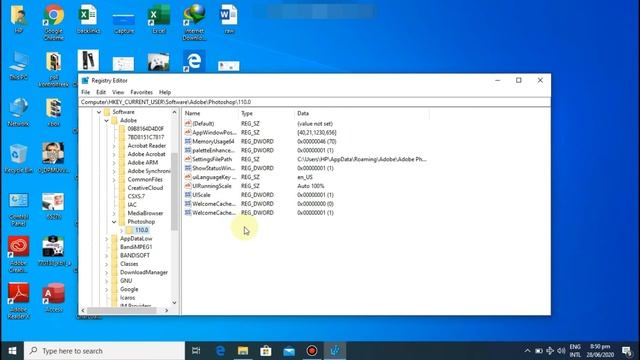The image size is (640, 360).
Task: Open the Edit menu
Action: (x=101, y=92)
